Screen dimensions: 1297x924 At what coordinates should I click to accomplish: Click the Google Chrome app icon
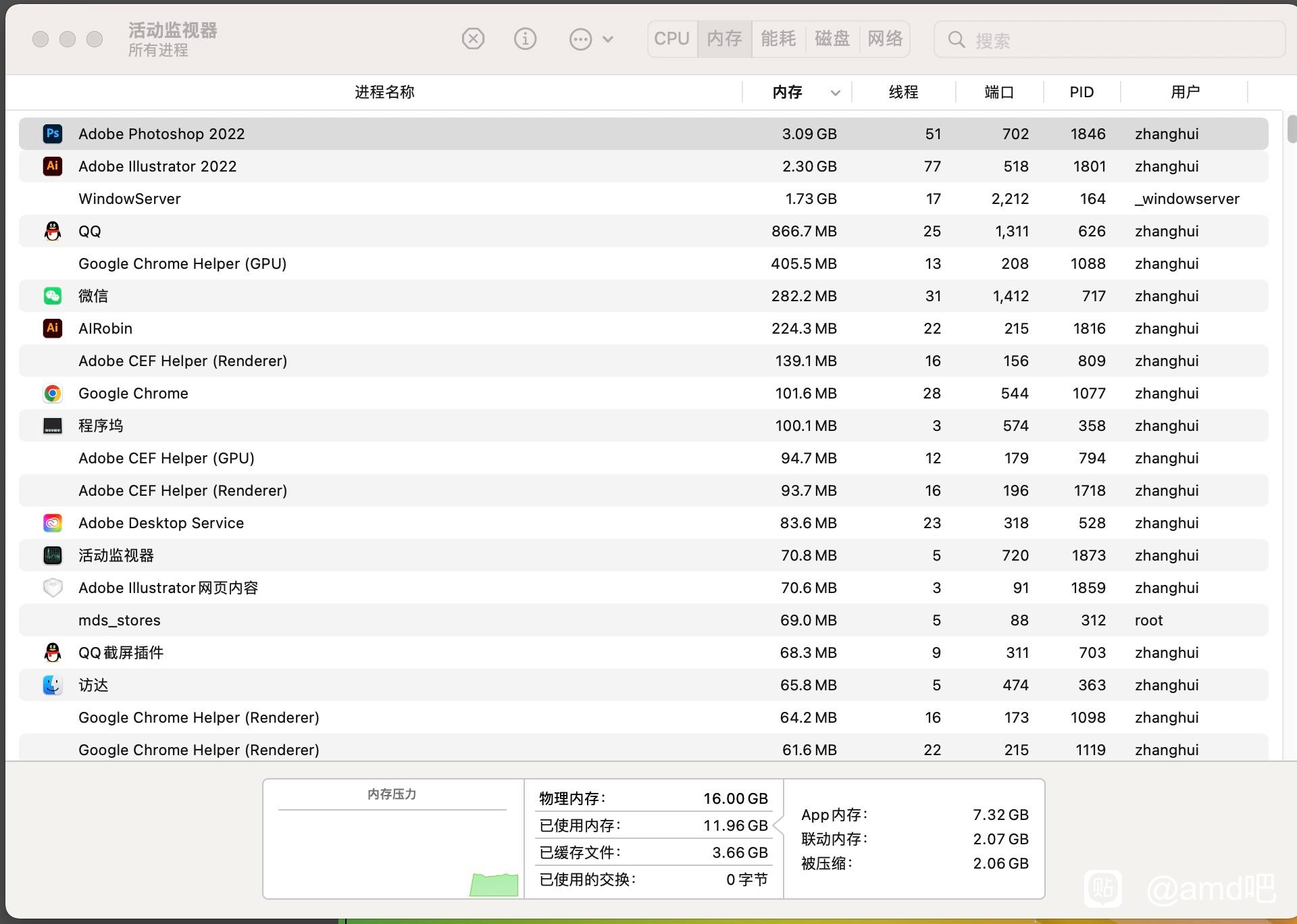53,393
